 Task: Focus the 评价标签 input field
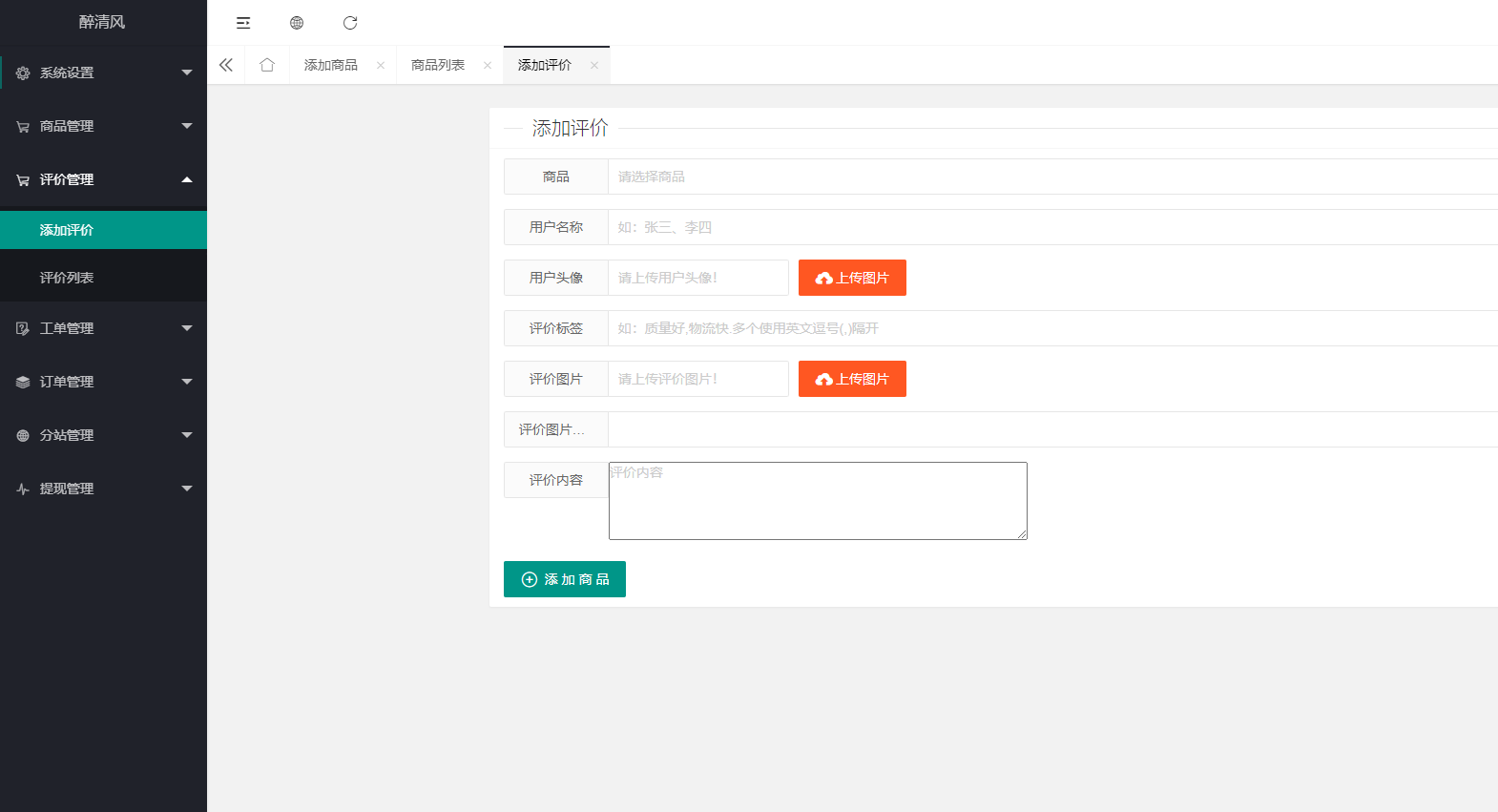tap(1052, 328)
